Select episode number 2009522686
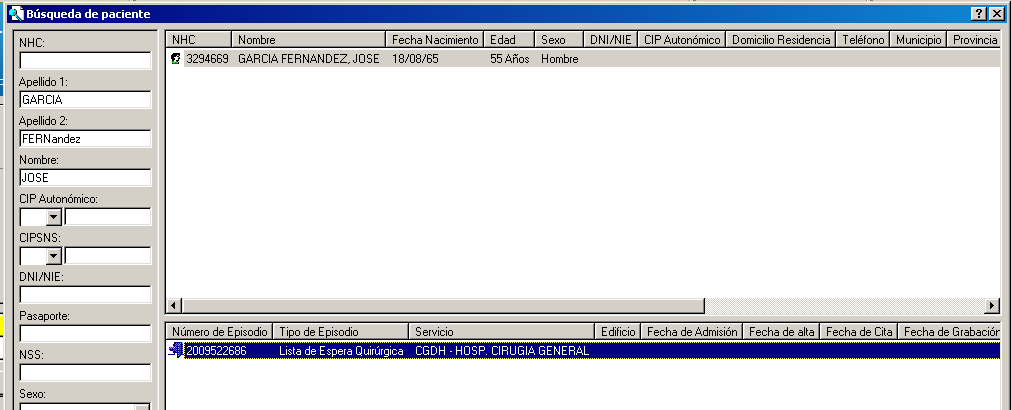The image size is (1011, 410). click(216, 351)
